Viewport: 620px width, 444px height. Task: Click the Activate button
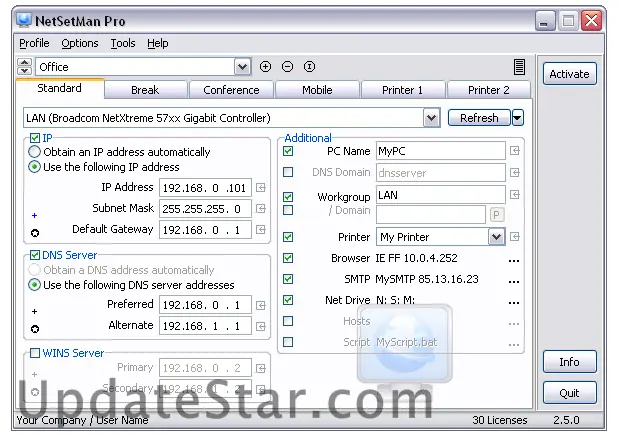click(x=569, y=74)
